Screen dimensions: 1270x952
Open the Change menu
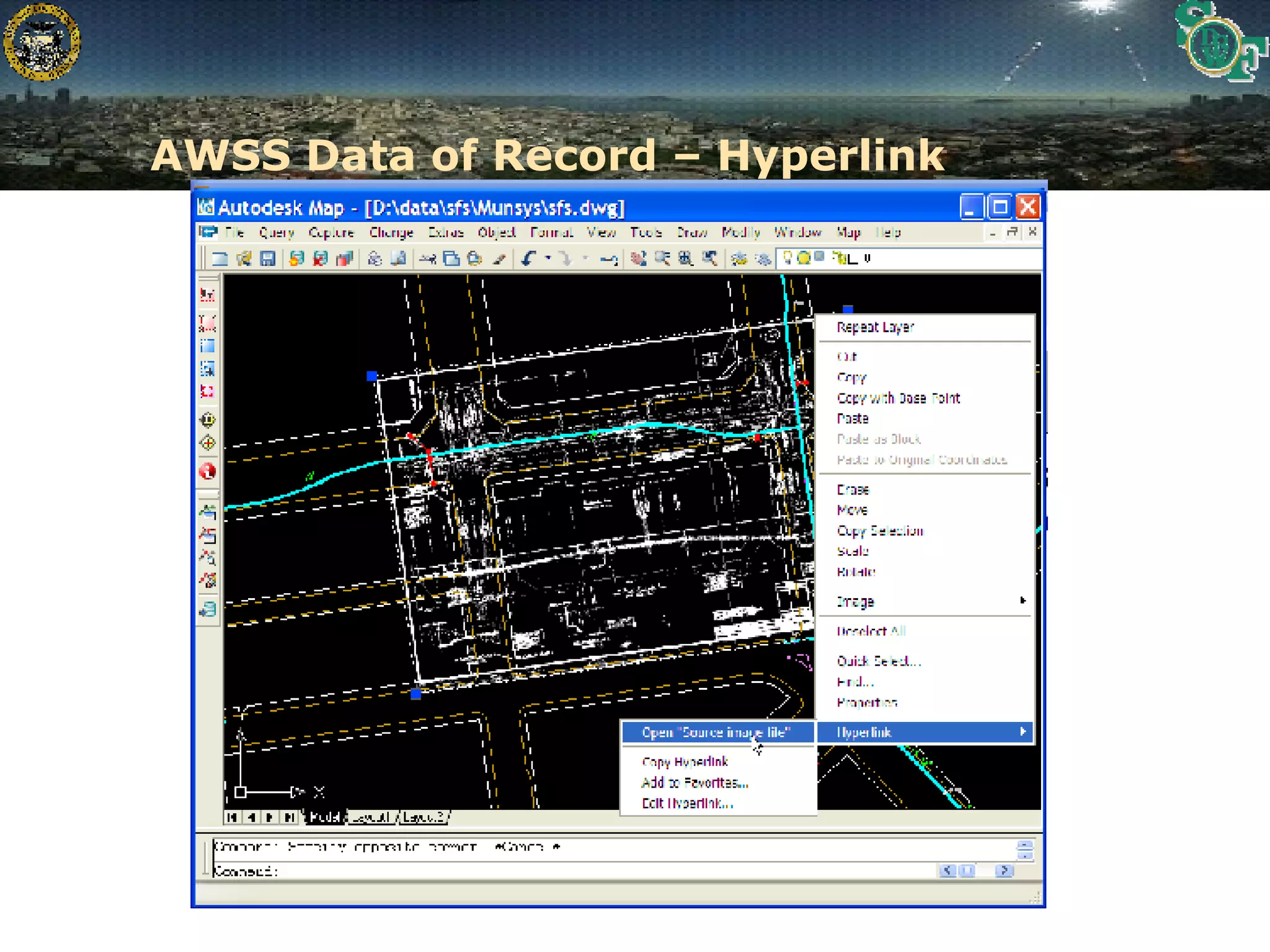(x=391, y=232)
